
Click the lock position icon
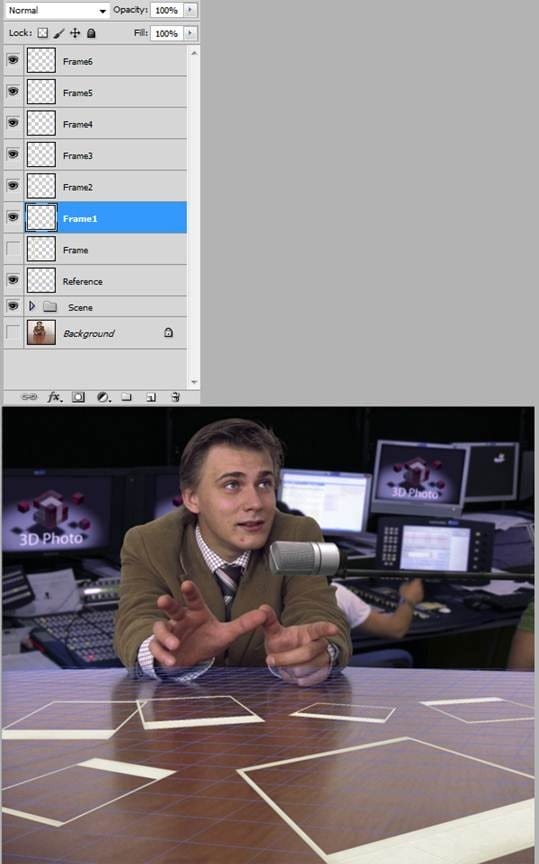click(x=75, y=33)
